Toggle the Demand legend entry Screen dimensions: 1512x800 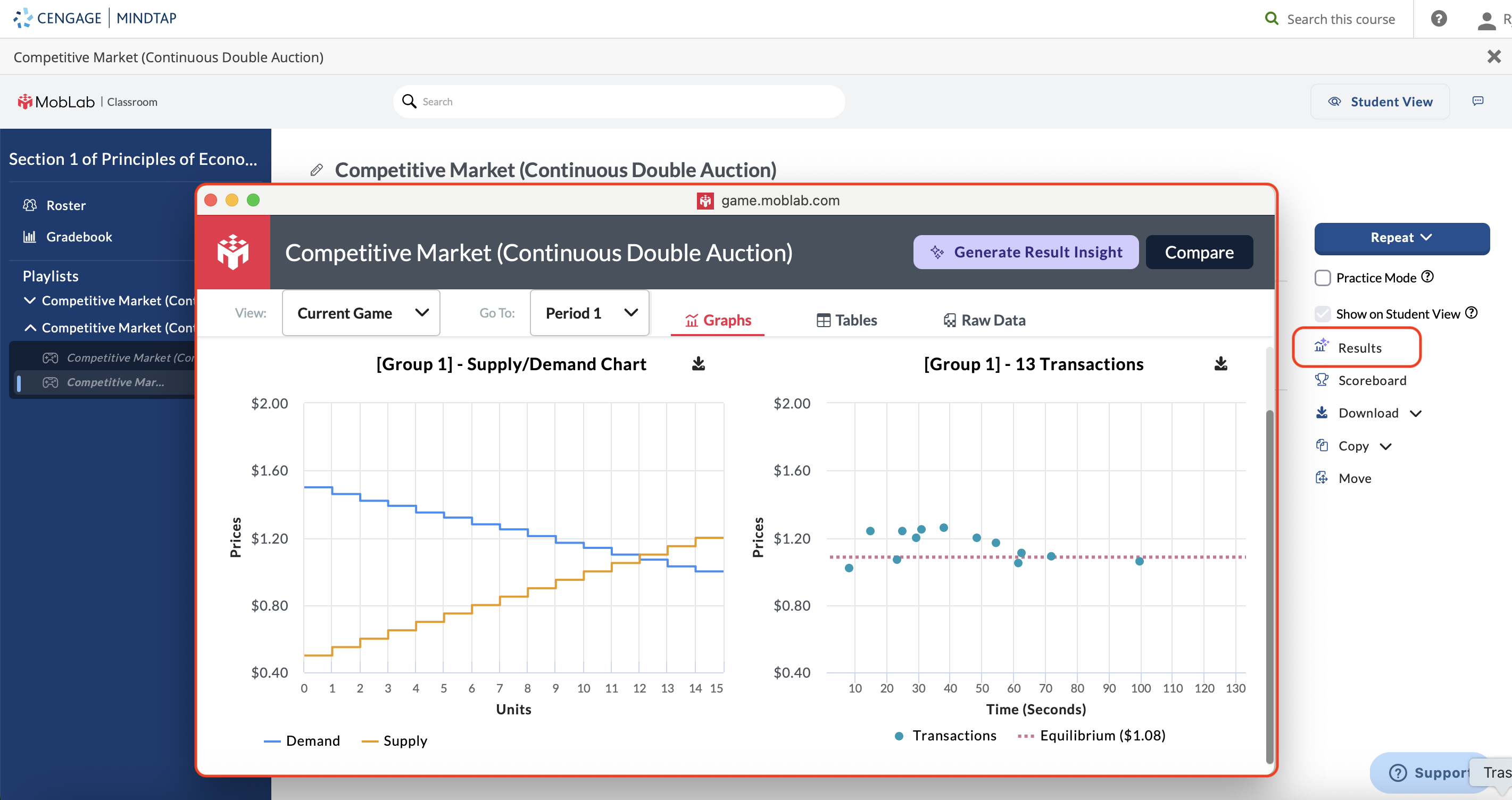(302, 741)
